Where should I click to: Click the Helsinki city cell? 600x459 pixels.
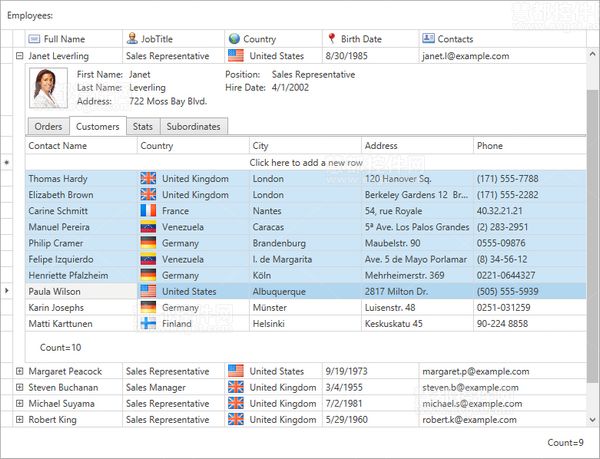[x=305, y=324]
